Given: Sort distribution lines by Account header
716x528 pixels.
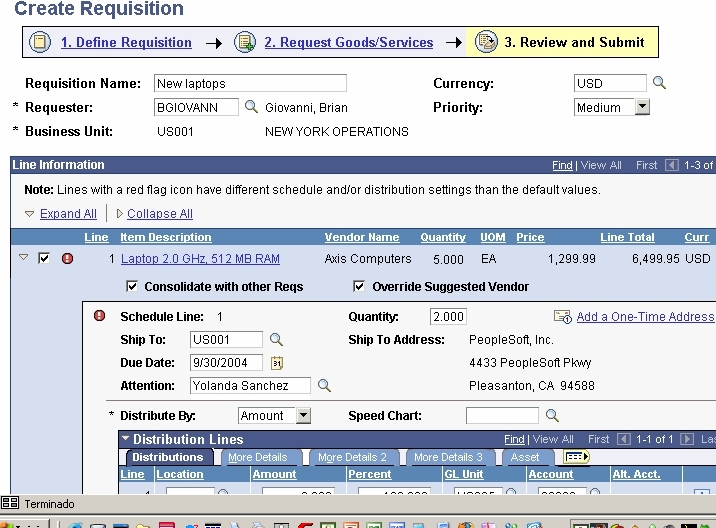Looking at the screenshot, I should pyautogui.click(x=551, y=474).
